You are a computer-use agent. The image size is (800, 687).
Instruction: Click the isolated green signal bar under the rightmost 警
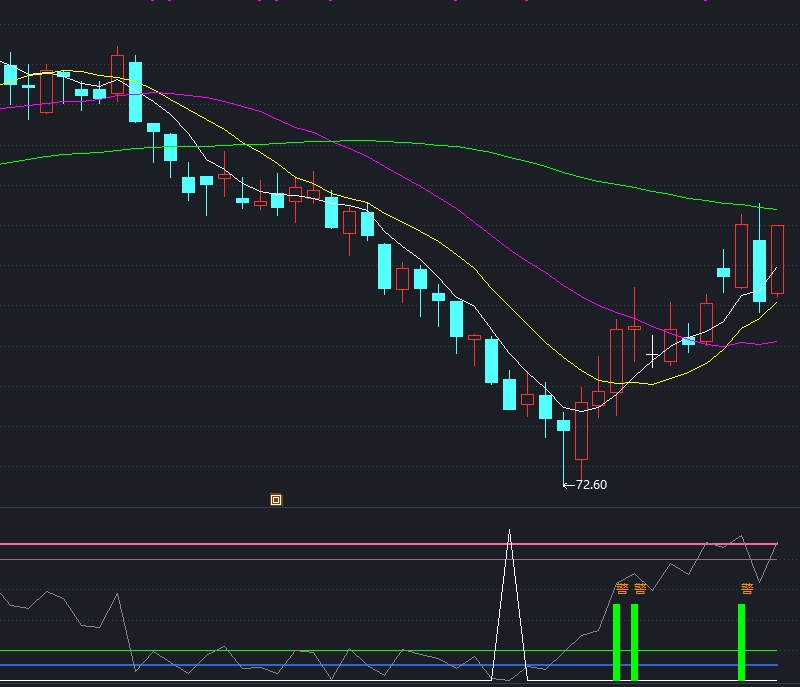point(741,642)
